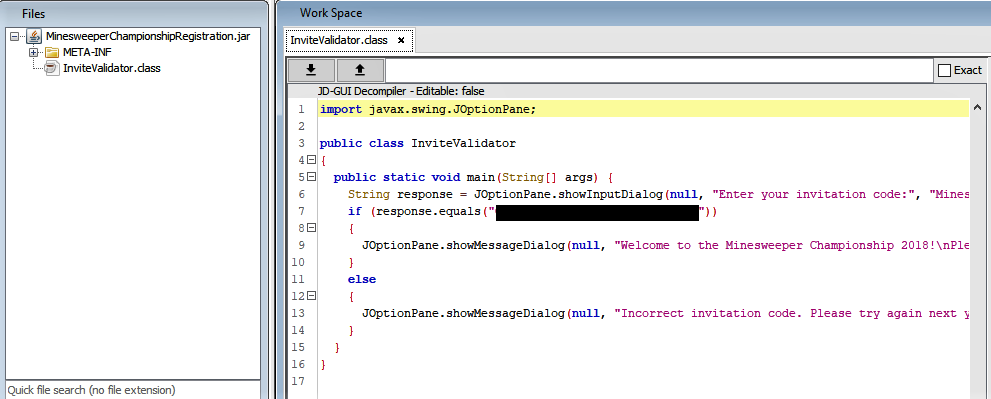This screenshot has height=399, width=991.
Task: Collapse the class body fold at line 4
Action: point(311,160)
